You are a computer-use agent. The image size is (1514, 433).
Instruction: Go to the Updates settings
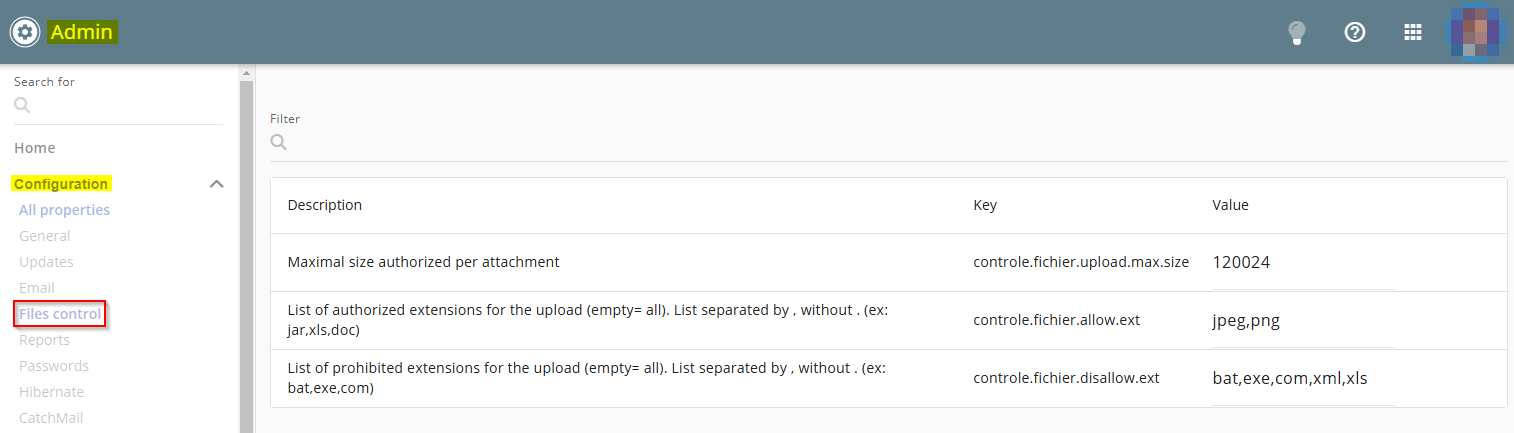click(x=46, y=262)
